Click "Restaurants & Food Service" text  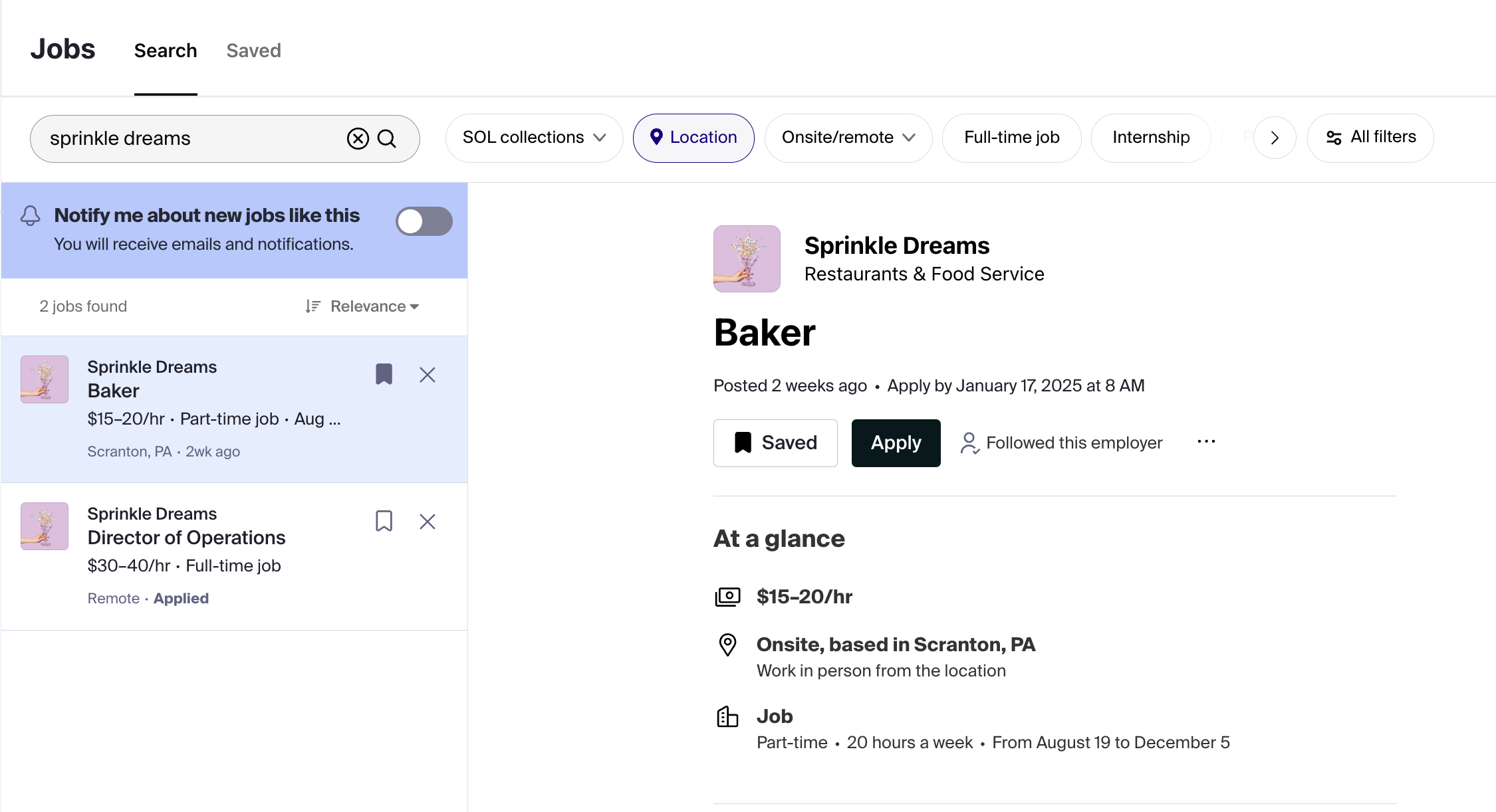(x=924, y=274)
